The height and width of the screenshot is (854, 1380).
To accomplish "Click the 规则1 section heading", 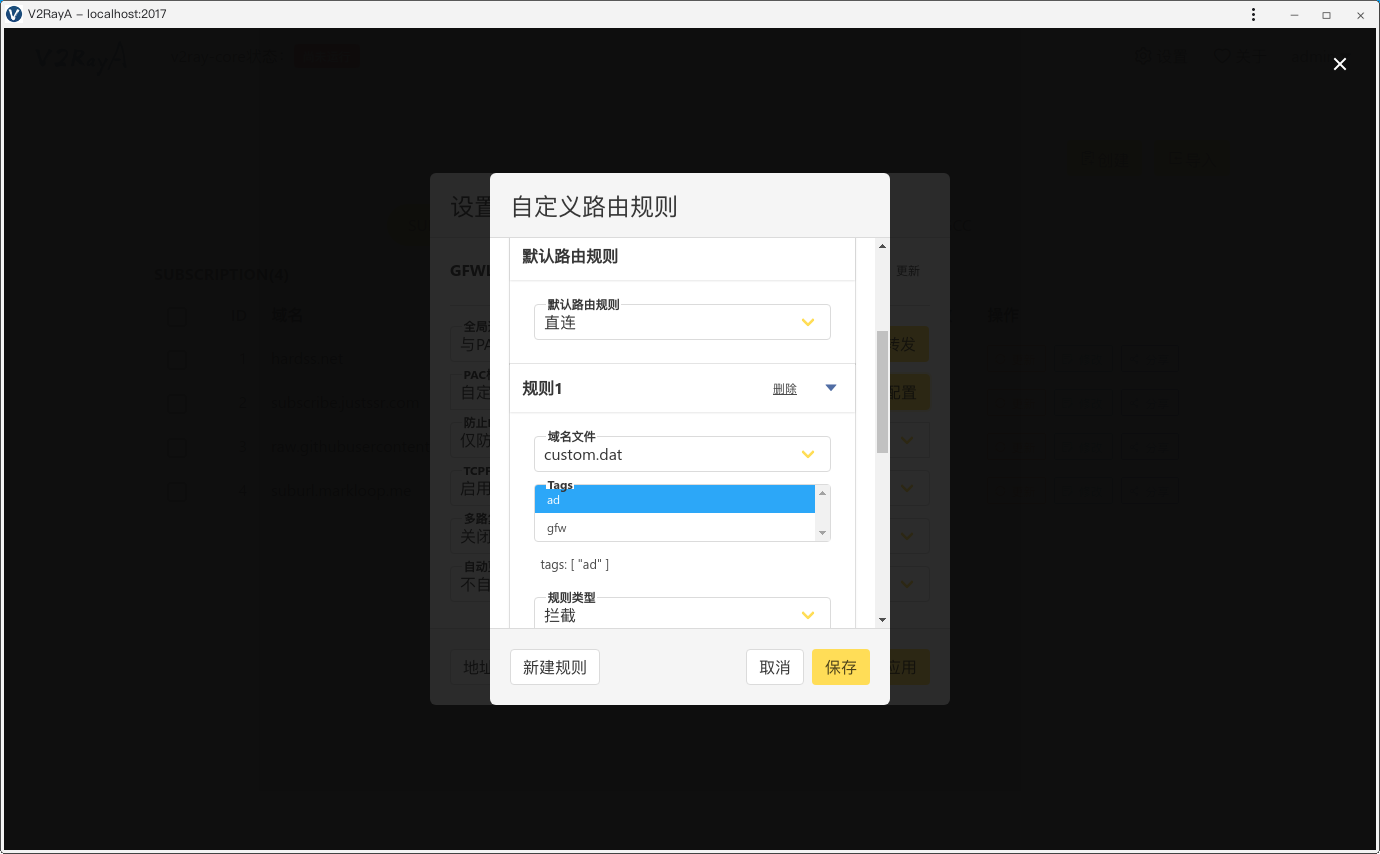I will [542, 388].
